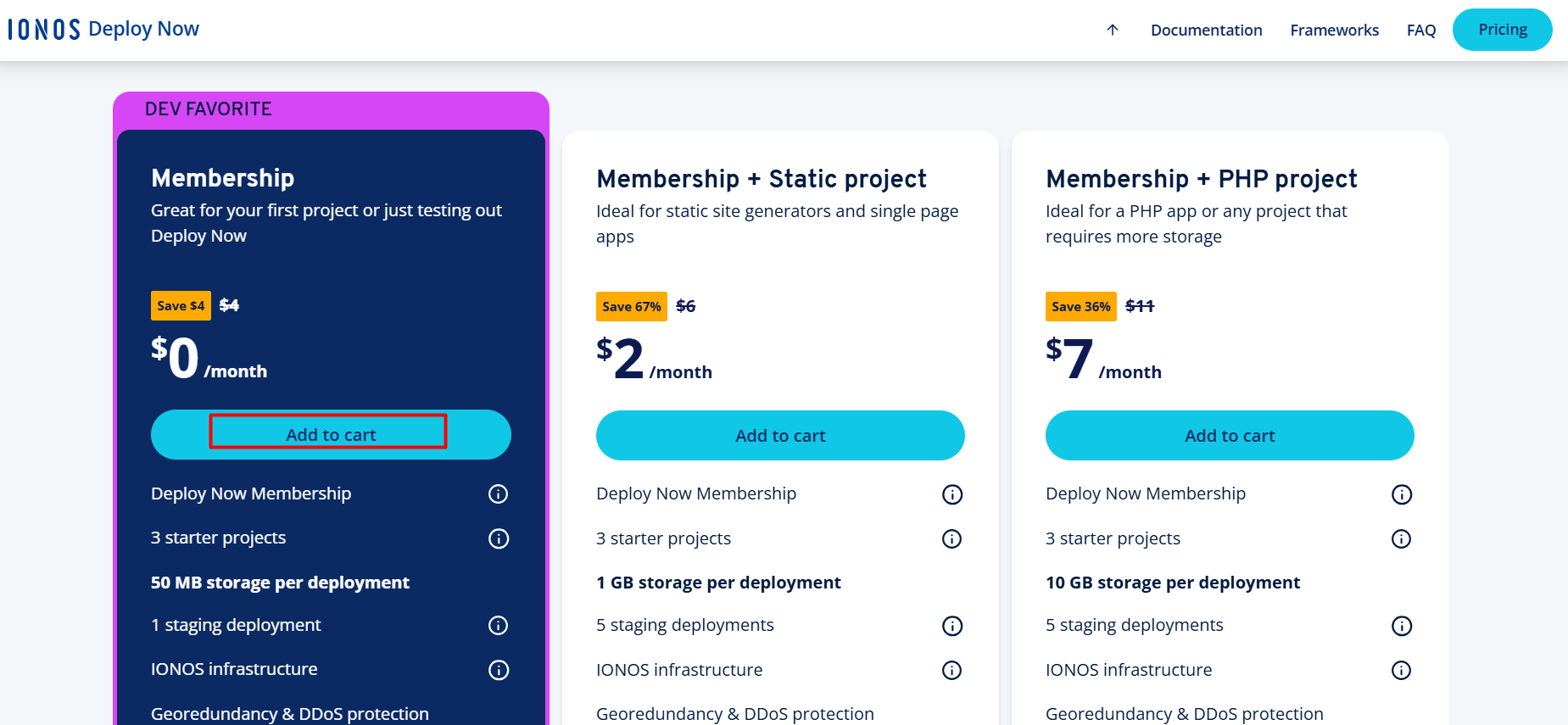This screenshot has height=725, width=1568.
Task: Show info for 3 starter projects in Static project card
Action: pos(952,538)
